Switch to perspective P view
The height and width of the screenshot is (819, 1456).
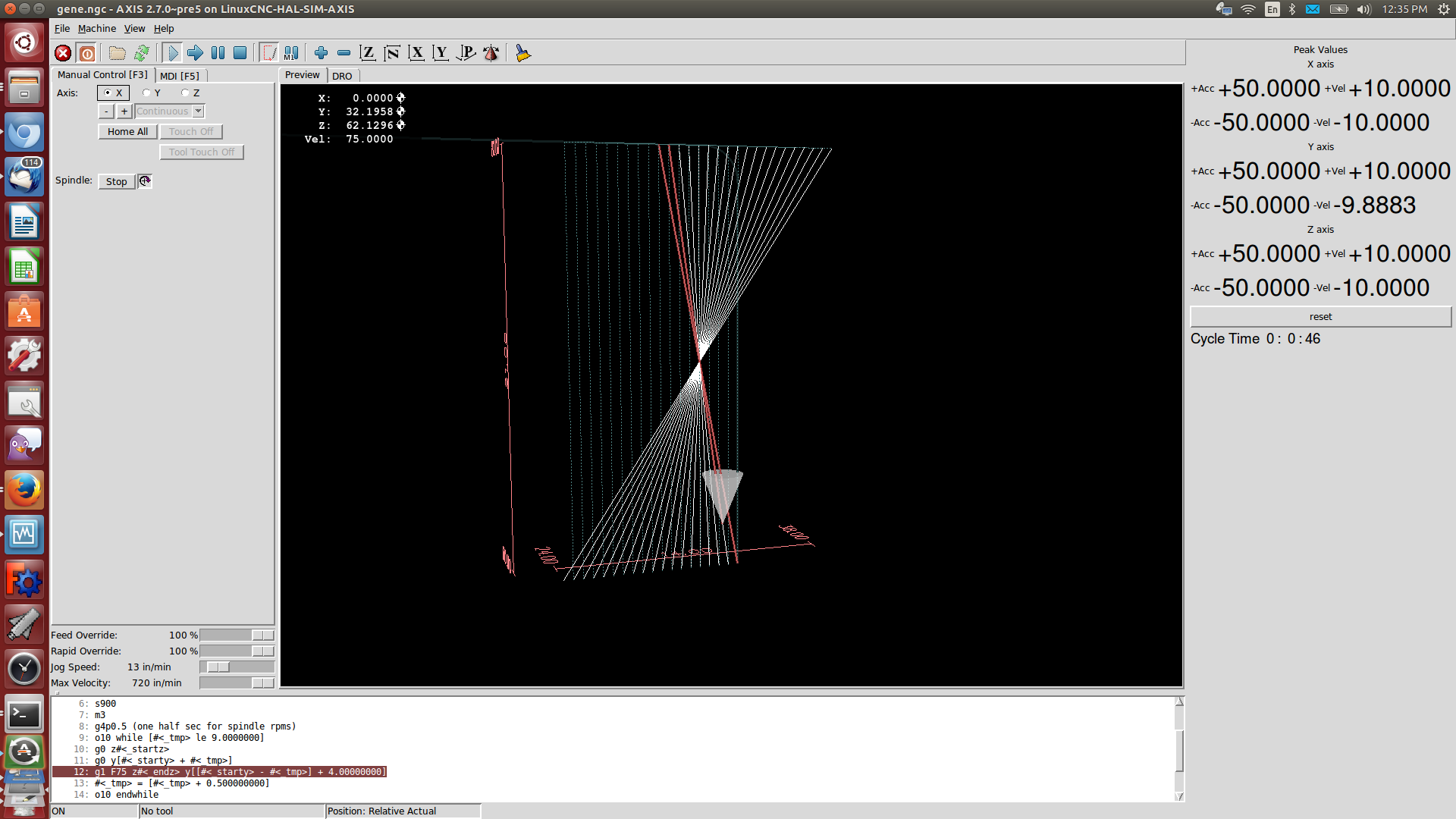466,53
